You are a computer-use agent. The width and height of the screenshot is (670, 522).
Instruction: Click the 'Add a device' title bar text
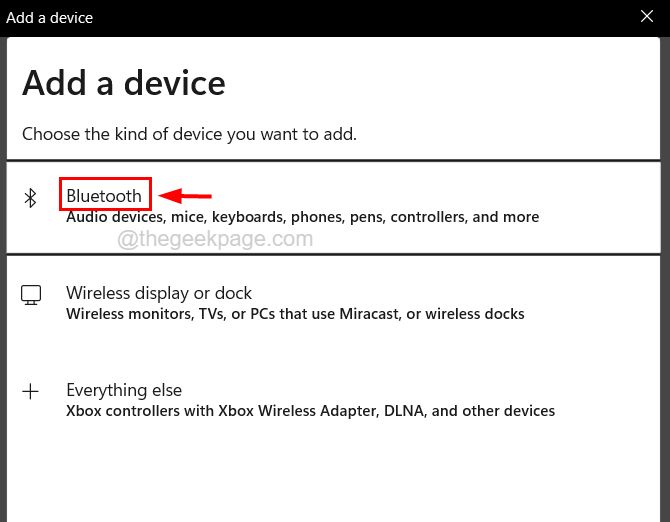click(x=49, y=15)
